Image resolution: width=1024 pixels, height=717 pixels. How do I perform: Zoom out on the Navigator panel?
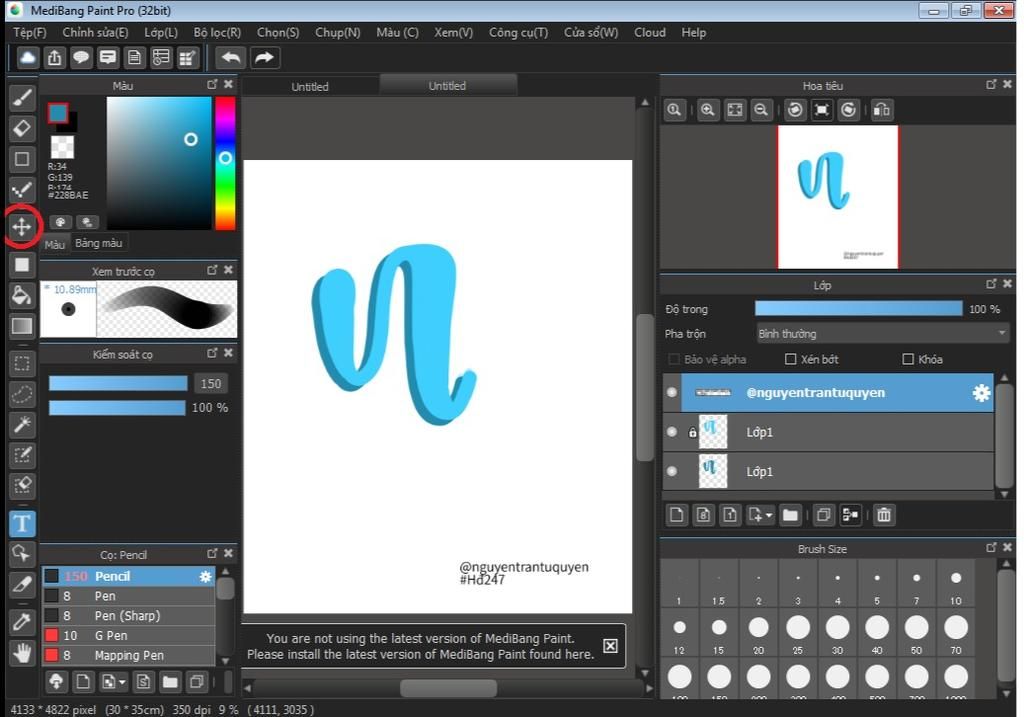[761, 110]
